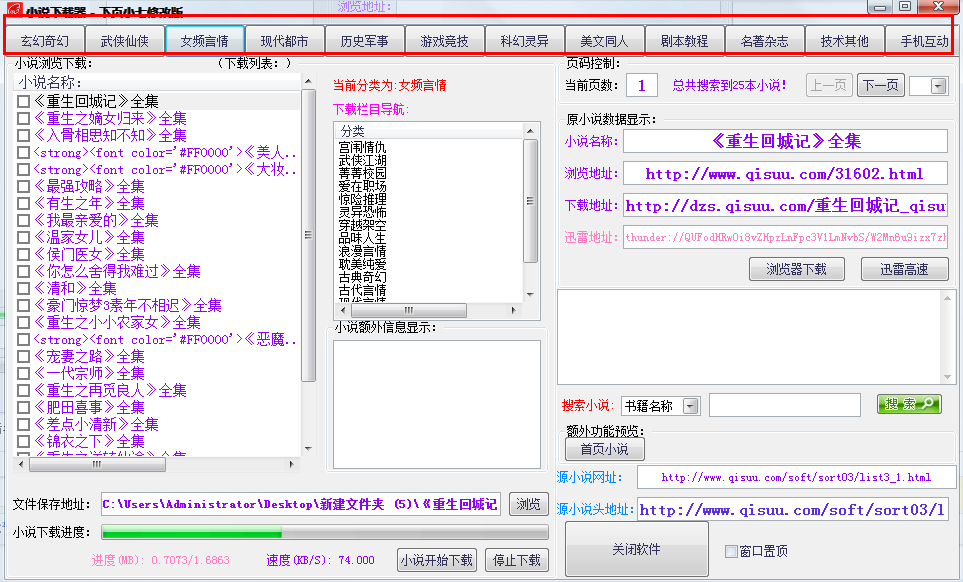Start 迅雷高速 download
The image size is (963, 582).
click(x=905, y=269)
